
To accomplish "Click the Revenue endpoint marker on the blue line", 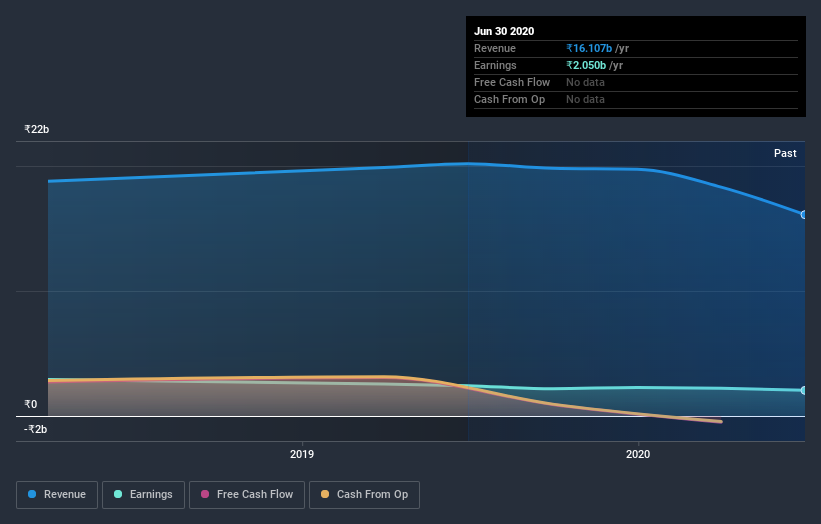I will coord(803,215).
